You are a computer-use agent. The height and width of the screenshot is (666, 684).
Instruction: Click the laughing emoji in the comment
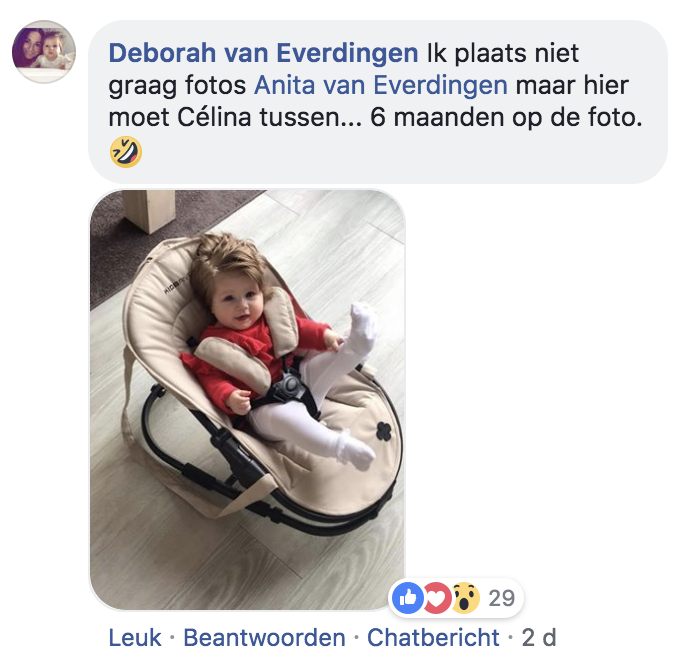click(x=126, y=152)
